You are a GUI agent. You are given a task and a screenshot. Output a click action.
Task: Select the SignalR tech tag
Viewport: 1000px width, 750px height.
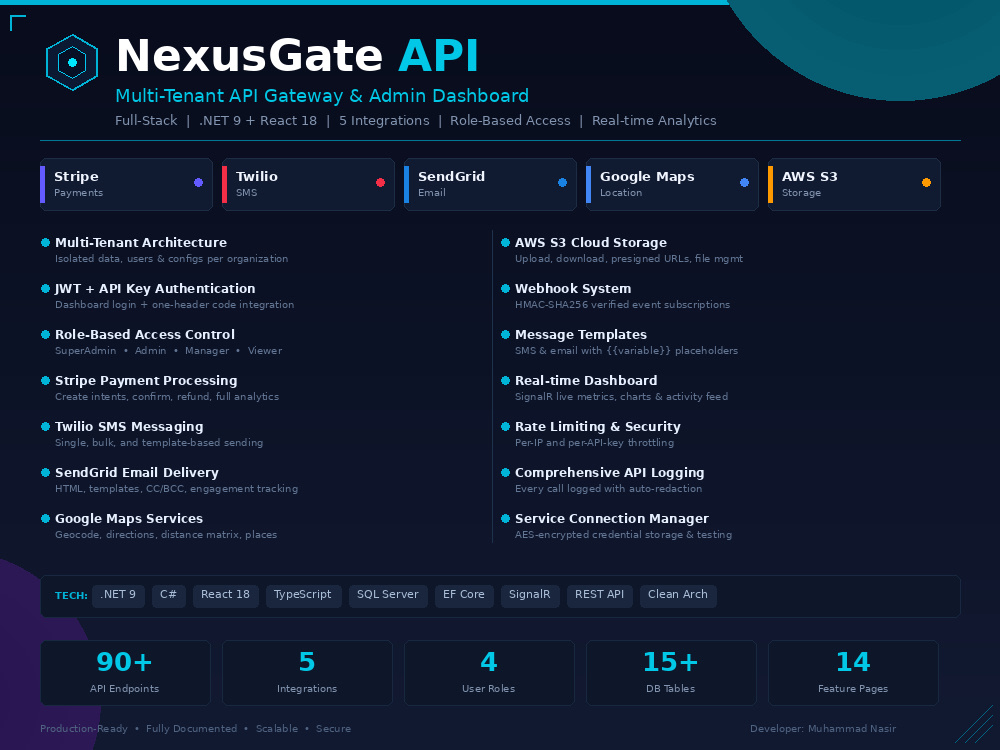(x=530, y=596)
